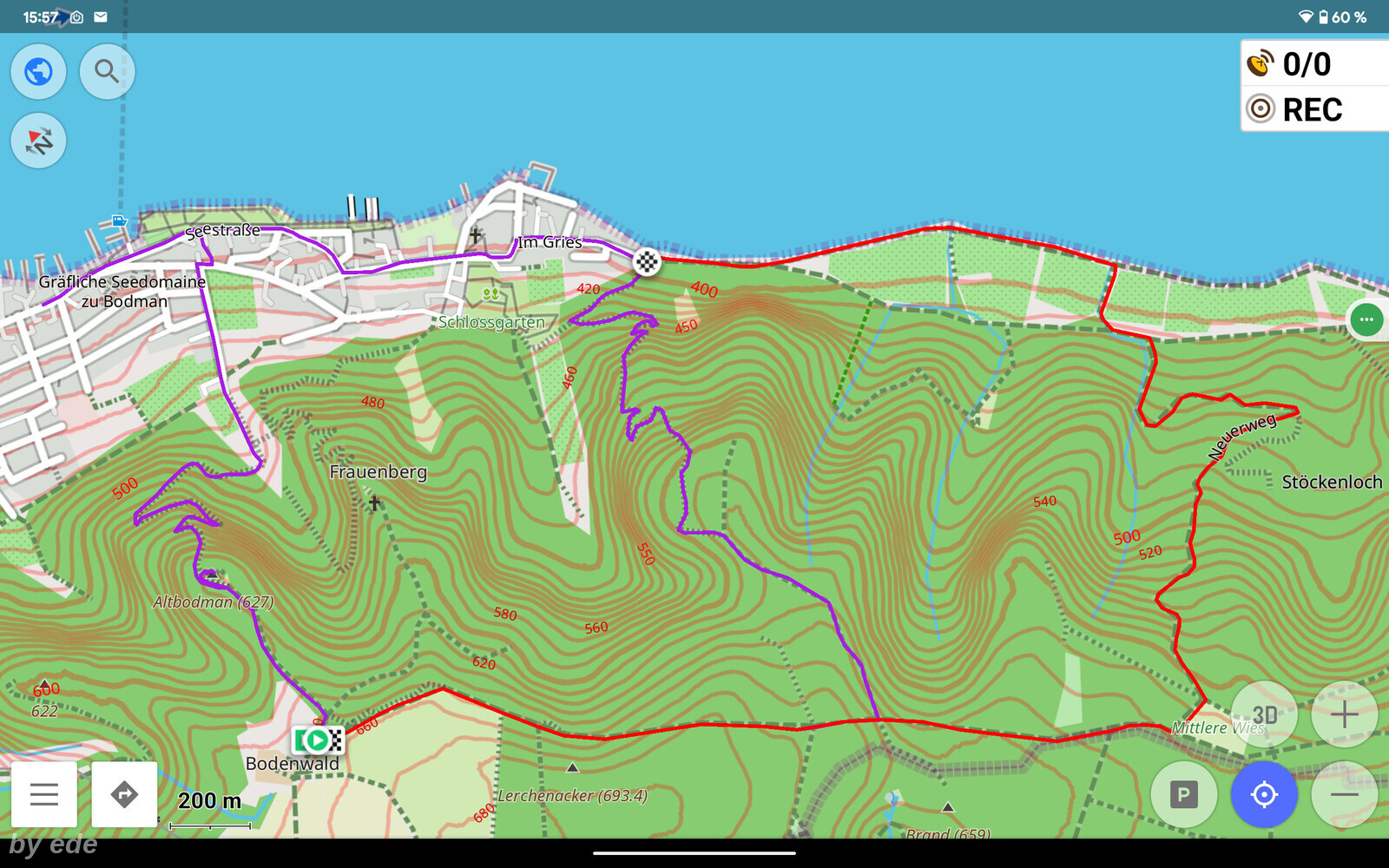Tap the magnifier search button

pyautogui.click(x=107, y=71)
